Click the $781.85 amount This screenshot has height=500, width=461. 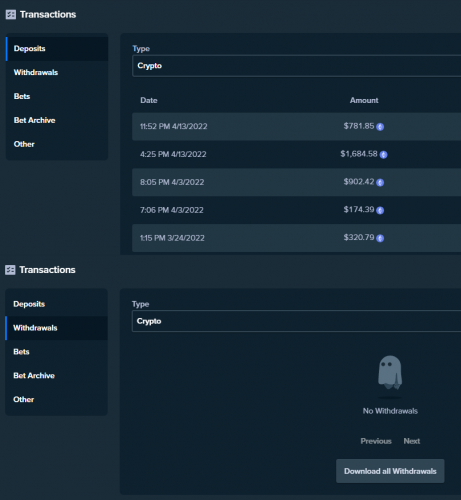coord(359,126)
